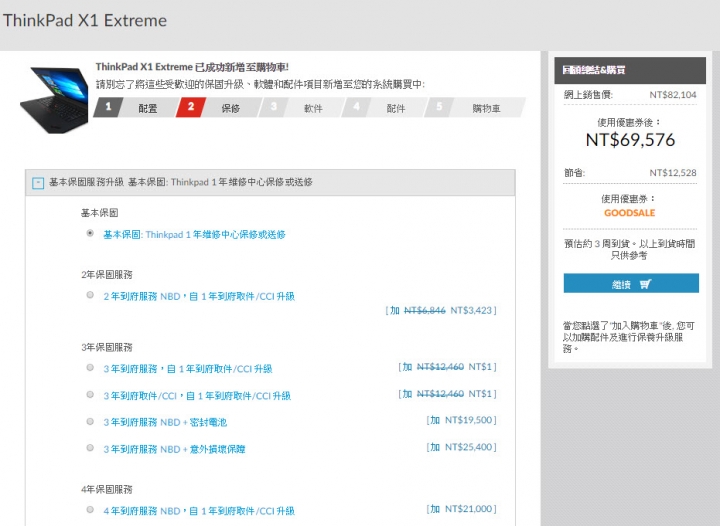The width and height of the screenshot is (720, 526).
Task: Choose 3年到府取件/CCI upgrade radio
Action: (x=90, y=394)
